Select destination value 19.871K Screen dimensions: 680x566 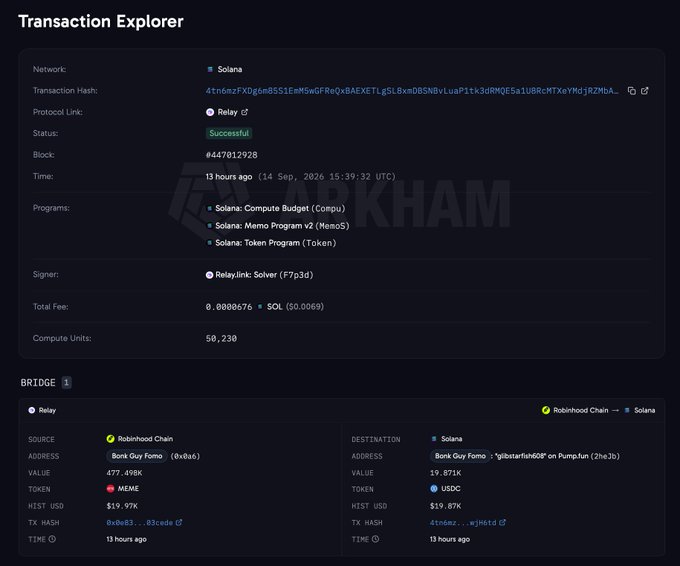[446, 473]
